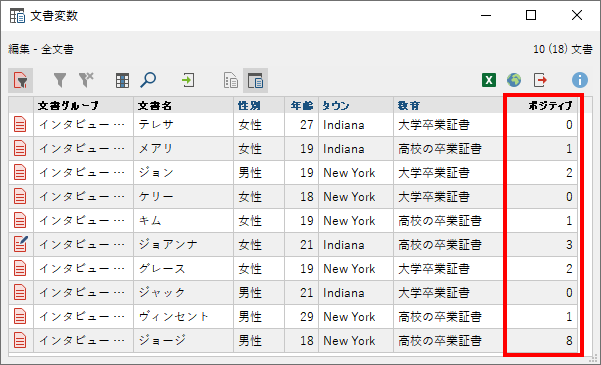Click the 文書変数 window title icon
The image size is (601, 365).
coord(18,16)
